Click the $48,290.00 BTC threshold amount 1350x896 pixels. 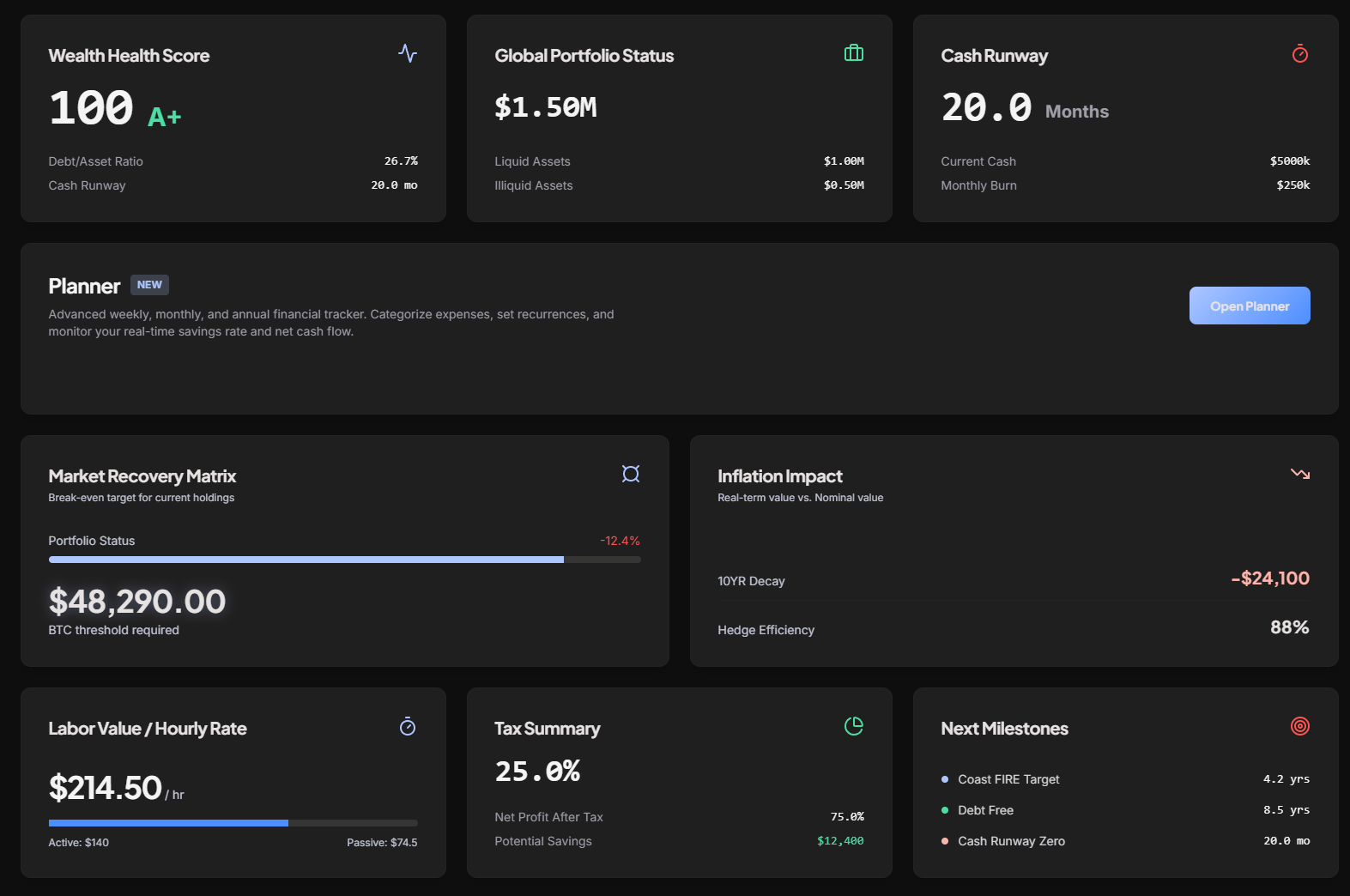coord(137,602)
